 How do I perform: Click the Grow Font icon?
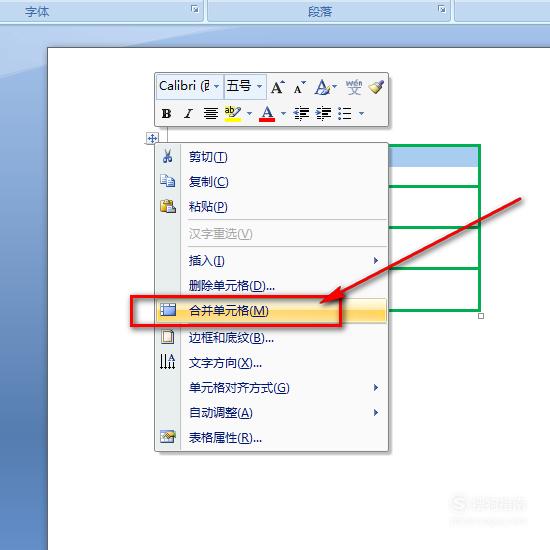[x=277, y=87]
